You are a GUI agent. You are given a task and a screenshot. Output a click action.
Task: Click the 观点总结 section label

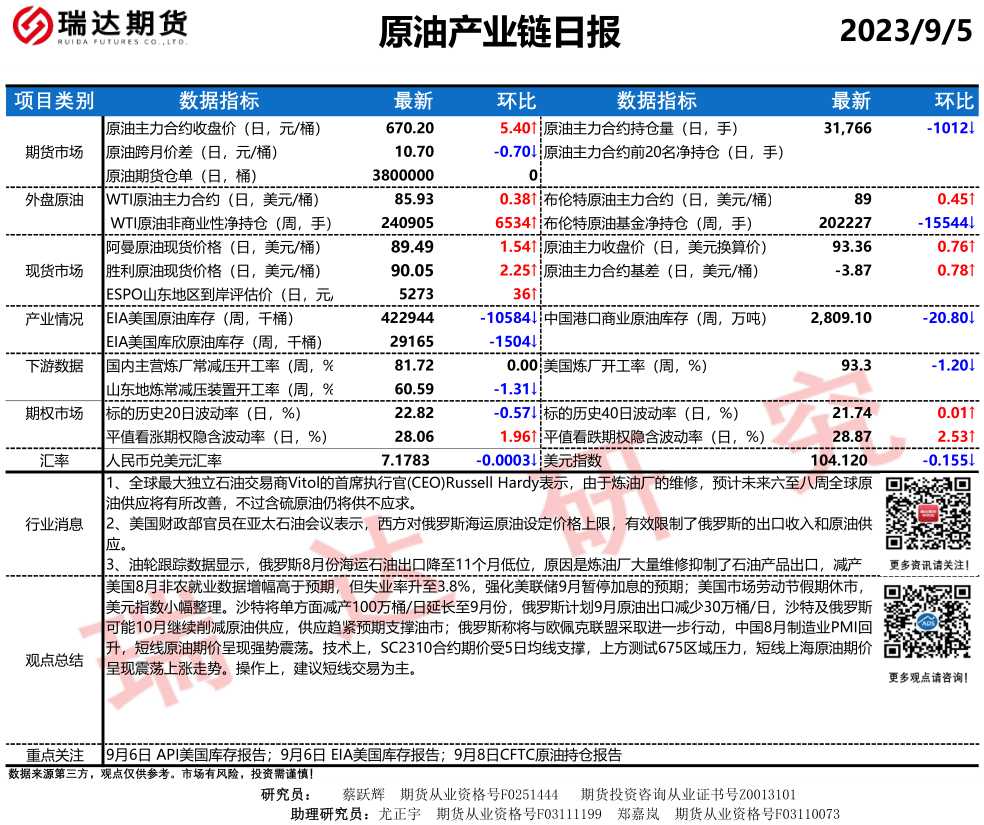pyautogui.click(x=54, y=660)
